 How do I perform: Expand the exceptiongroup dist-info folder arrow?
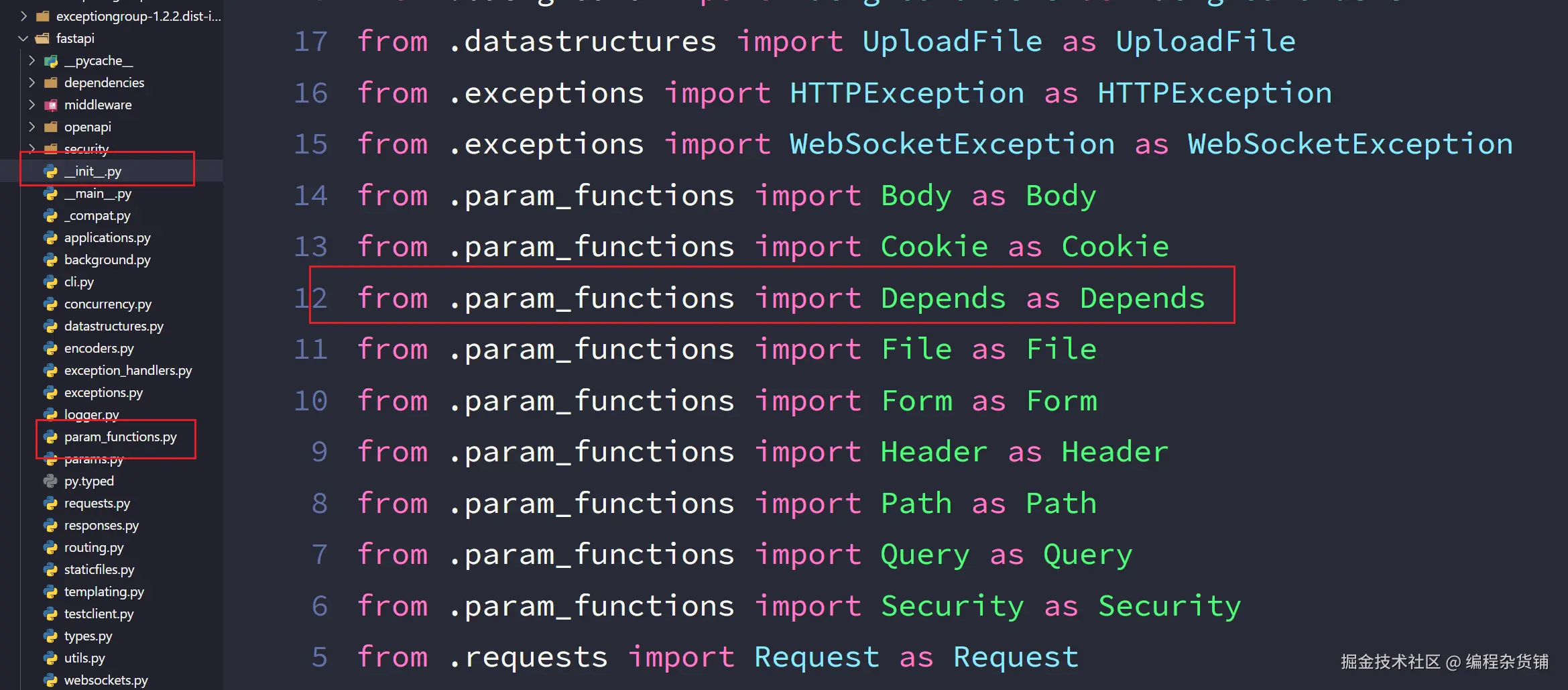tap(23, 16)
